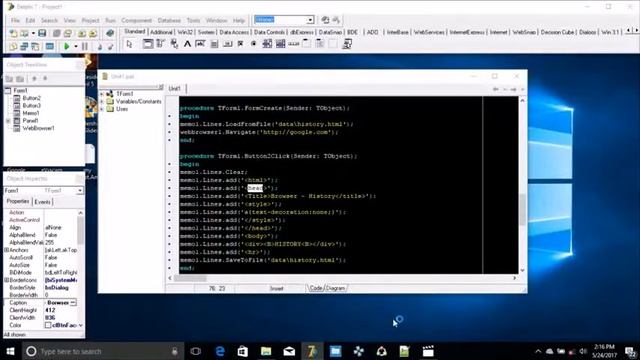Click Object TreeView move up arrow
The image size is (640, 360).
point(34,78)
